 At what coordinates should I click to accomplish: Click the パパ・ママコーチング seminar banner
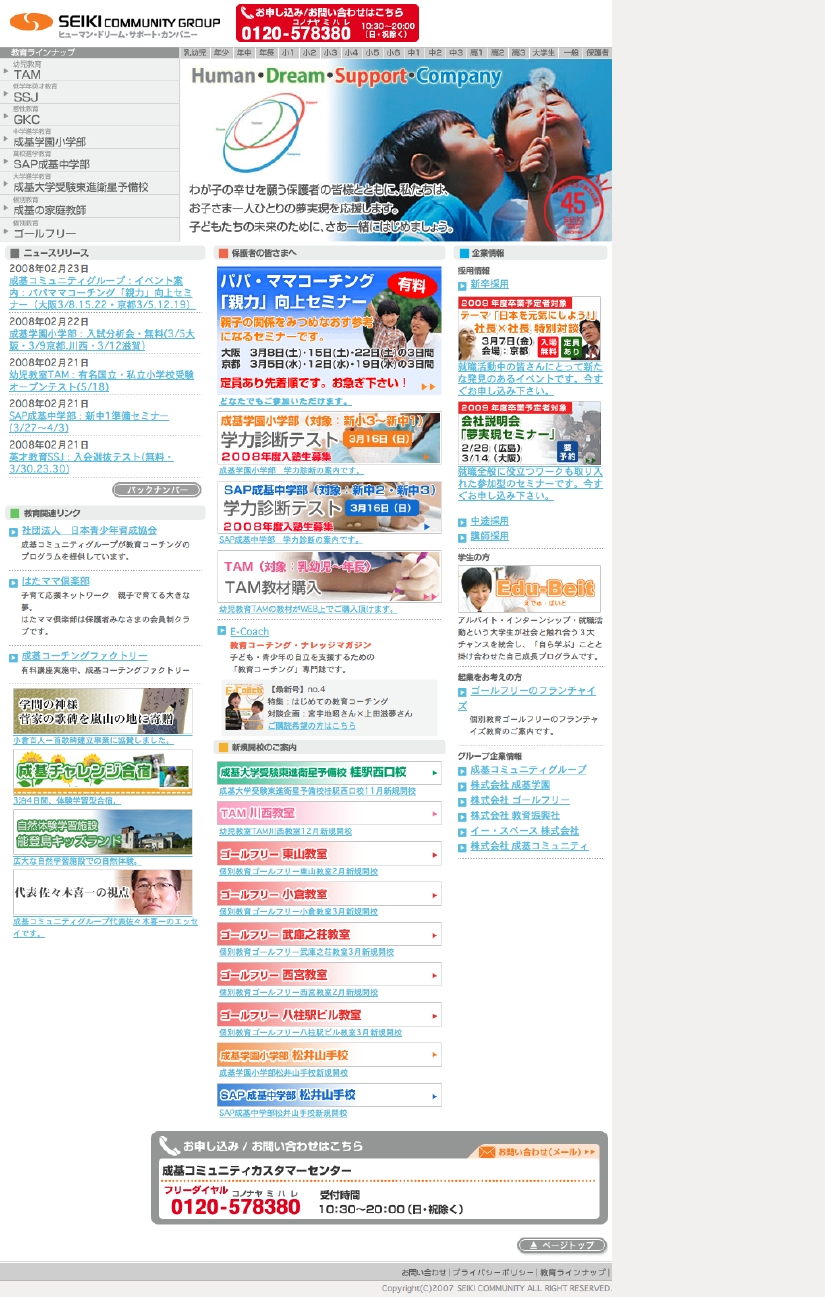click(329, 330)
